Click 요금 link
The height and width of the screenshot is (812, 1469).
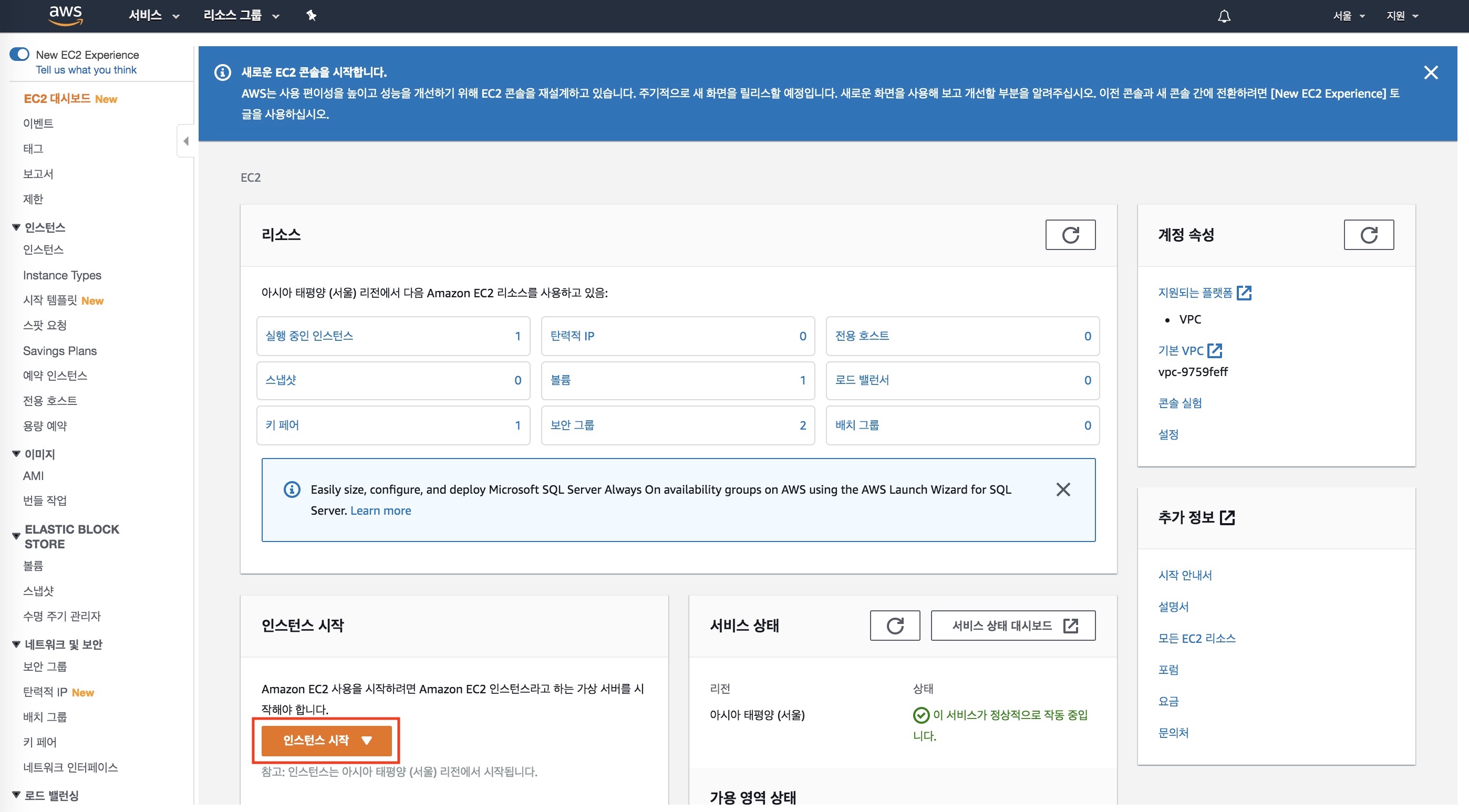click(x=1168, y=701)
